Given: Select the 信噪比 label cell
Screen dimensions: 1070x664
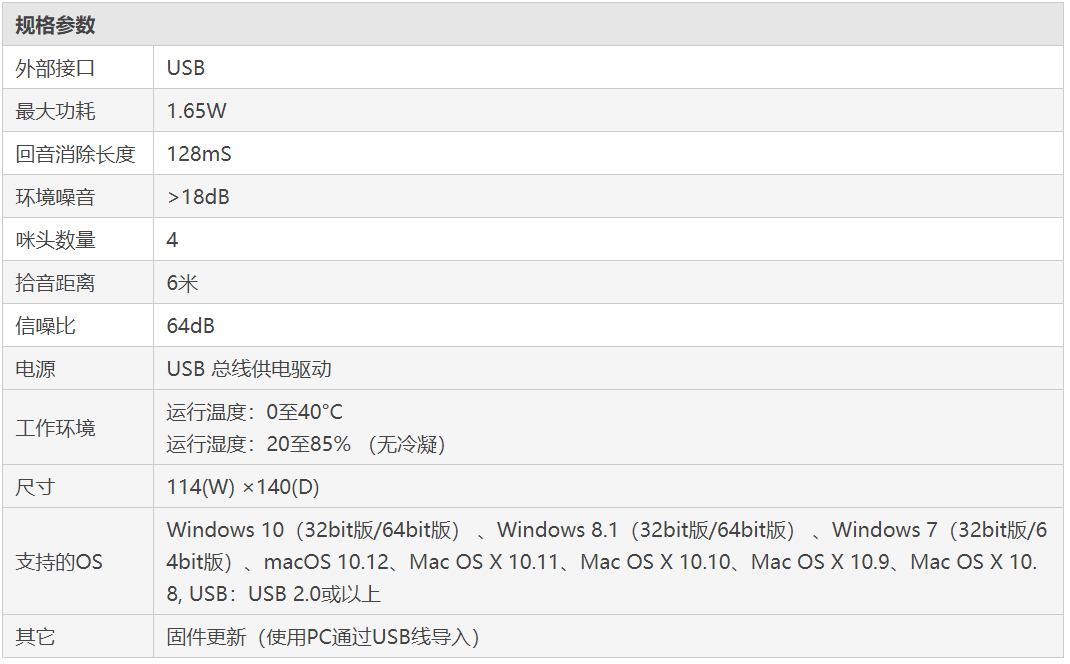Looking at the screenshot, I should [78, 326].
